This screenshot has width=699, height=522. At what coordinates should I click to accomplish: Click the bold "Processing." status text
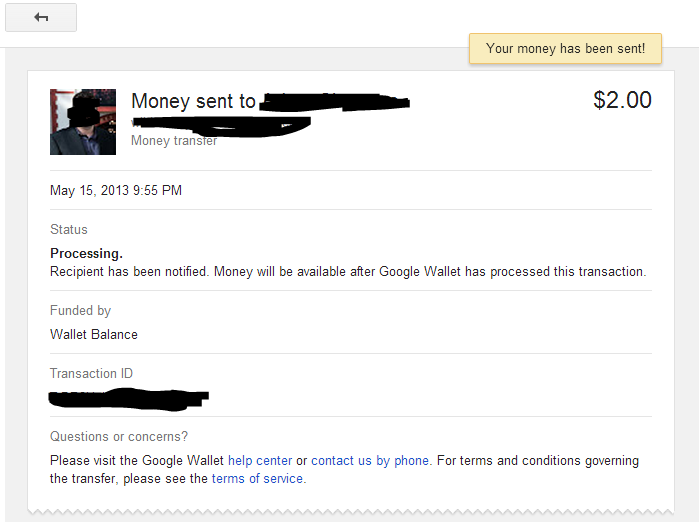click(86, 254)
